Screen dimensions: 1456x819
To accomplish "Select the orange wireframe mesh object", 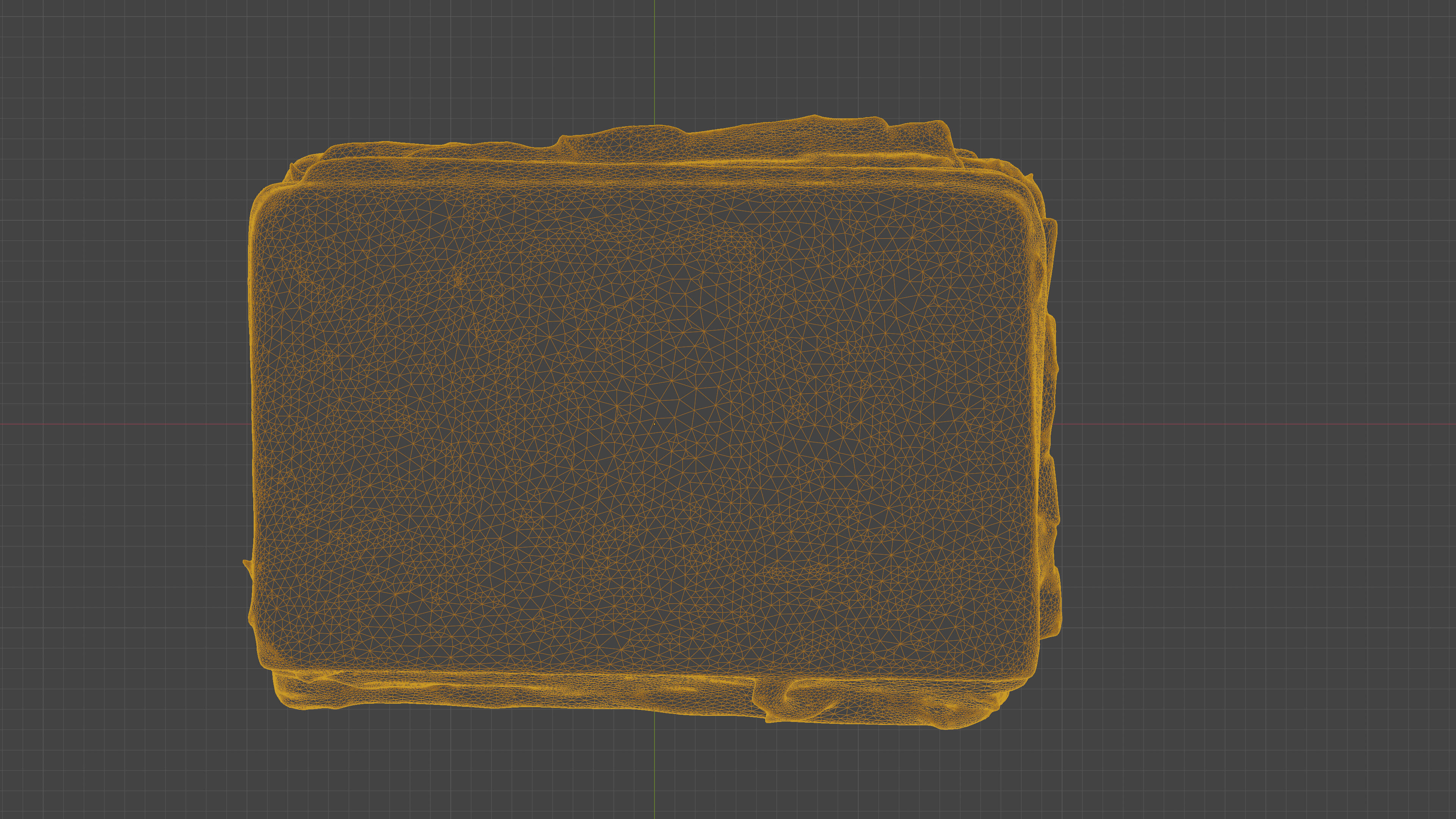I will pos(652,423).
